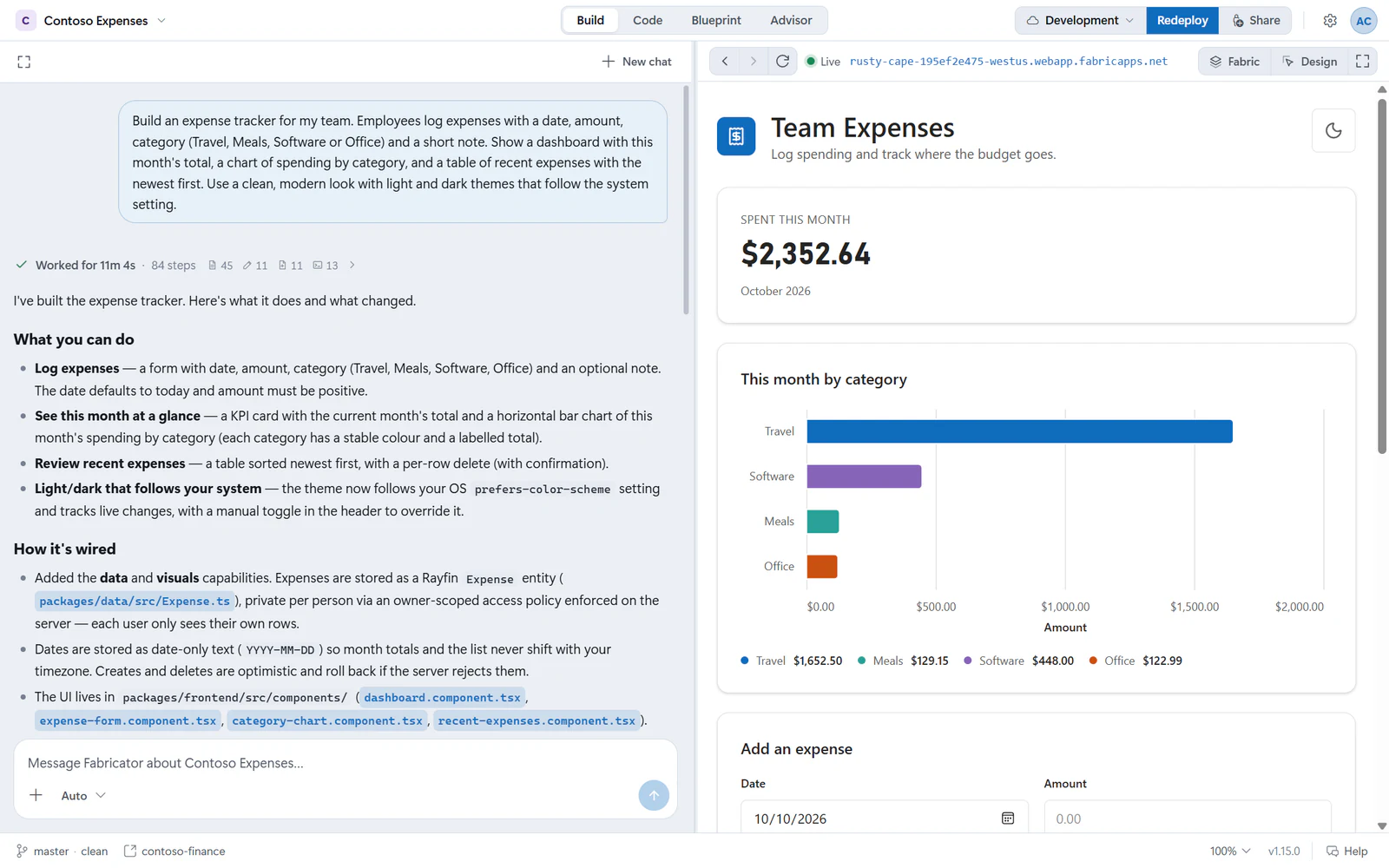
Task: Click the blue Travel bar in chart
Action: (1020, 431)
